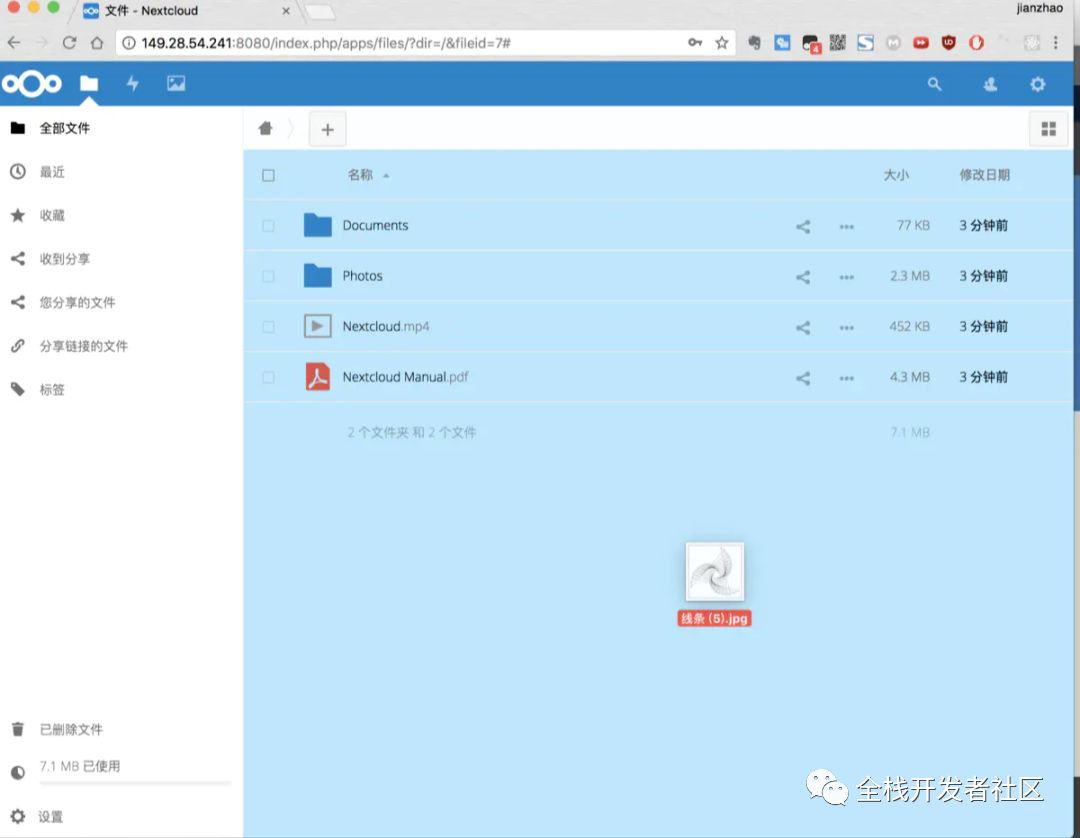Select the 文件 - Nextcloud browser tab
Screen dimensions: 1080x838
pos(186,11)
